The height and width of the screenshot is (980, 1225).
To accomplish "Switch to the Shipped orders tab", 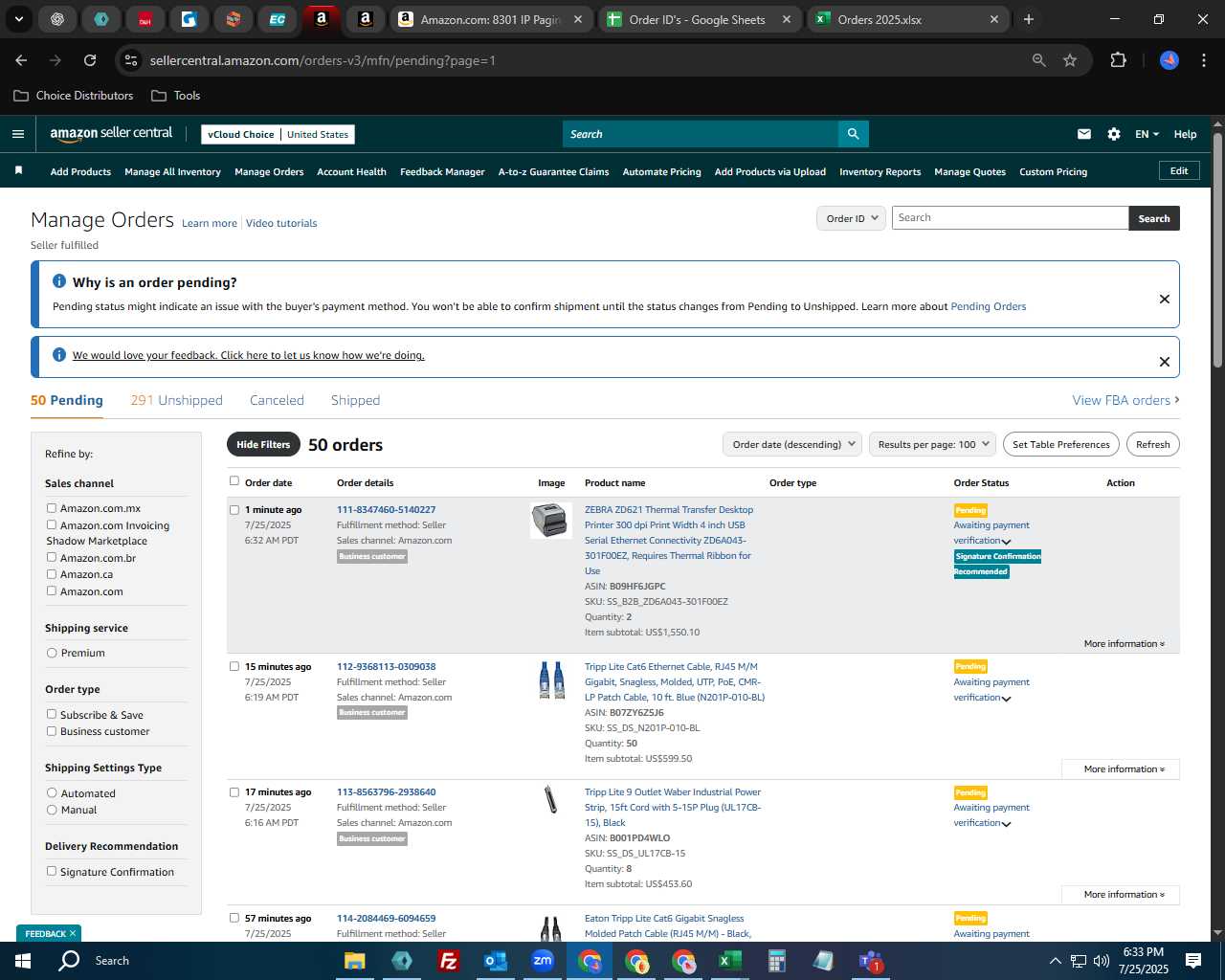I will [355, 400].
